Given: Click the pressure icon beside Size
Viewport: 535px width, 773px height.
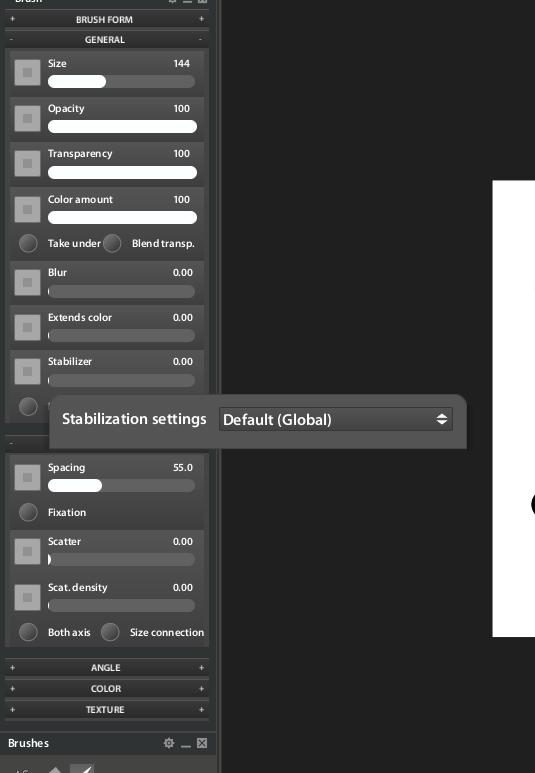Looking at the screenshot, I should 27,72.
